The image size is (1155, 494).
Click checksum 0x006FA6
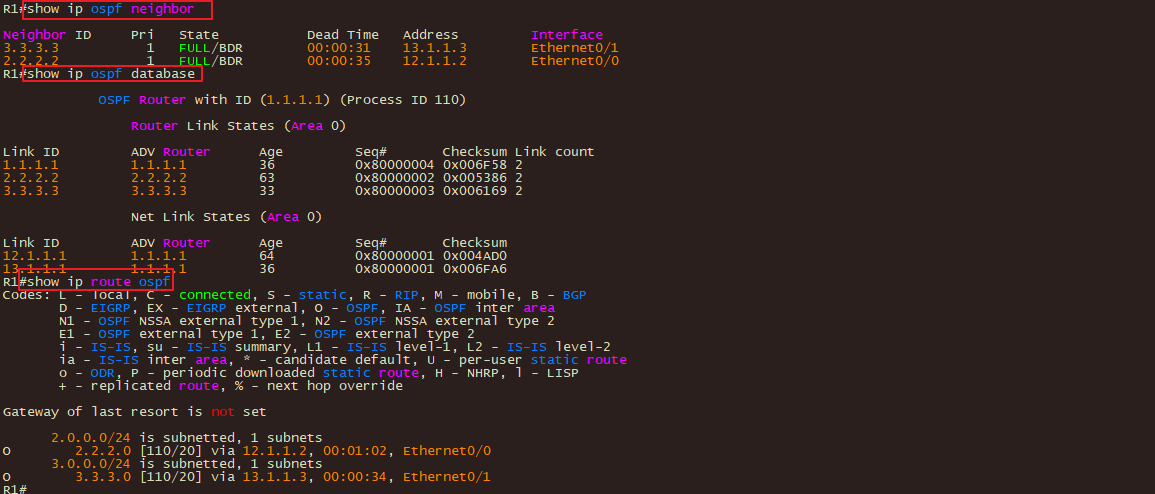(474, 269)
